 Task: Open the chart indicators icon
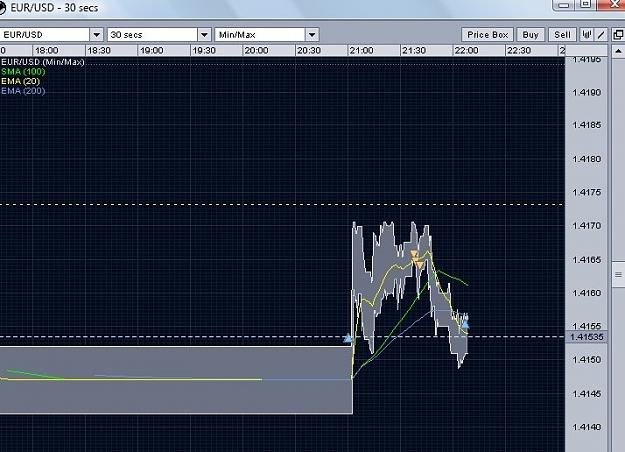click(x=586, y=35)
